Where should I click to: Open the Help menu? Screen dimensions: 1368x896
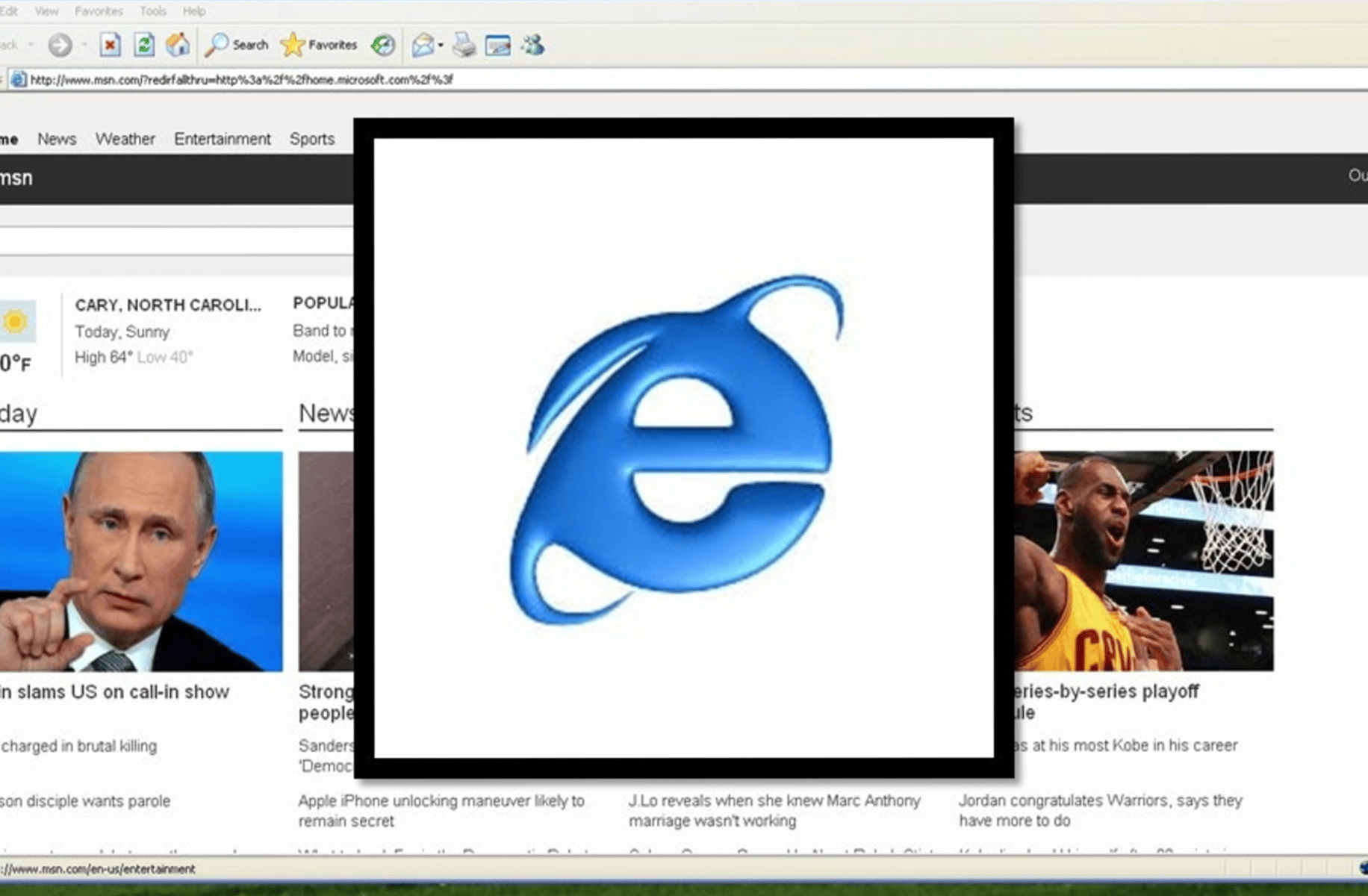[x=194, y=11]
